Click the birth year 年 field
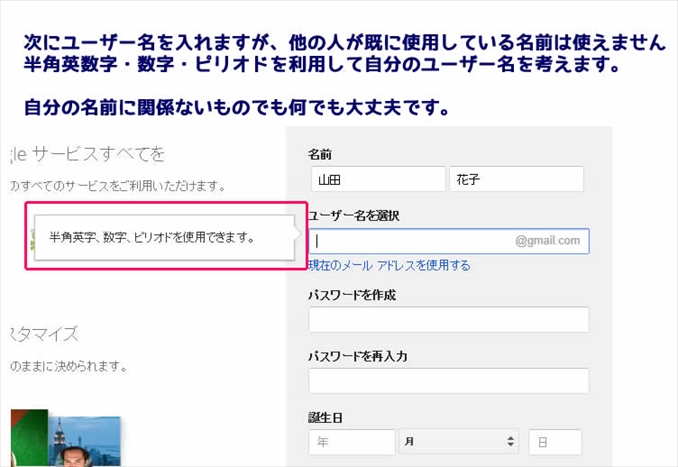 pos(352,442)
